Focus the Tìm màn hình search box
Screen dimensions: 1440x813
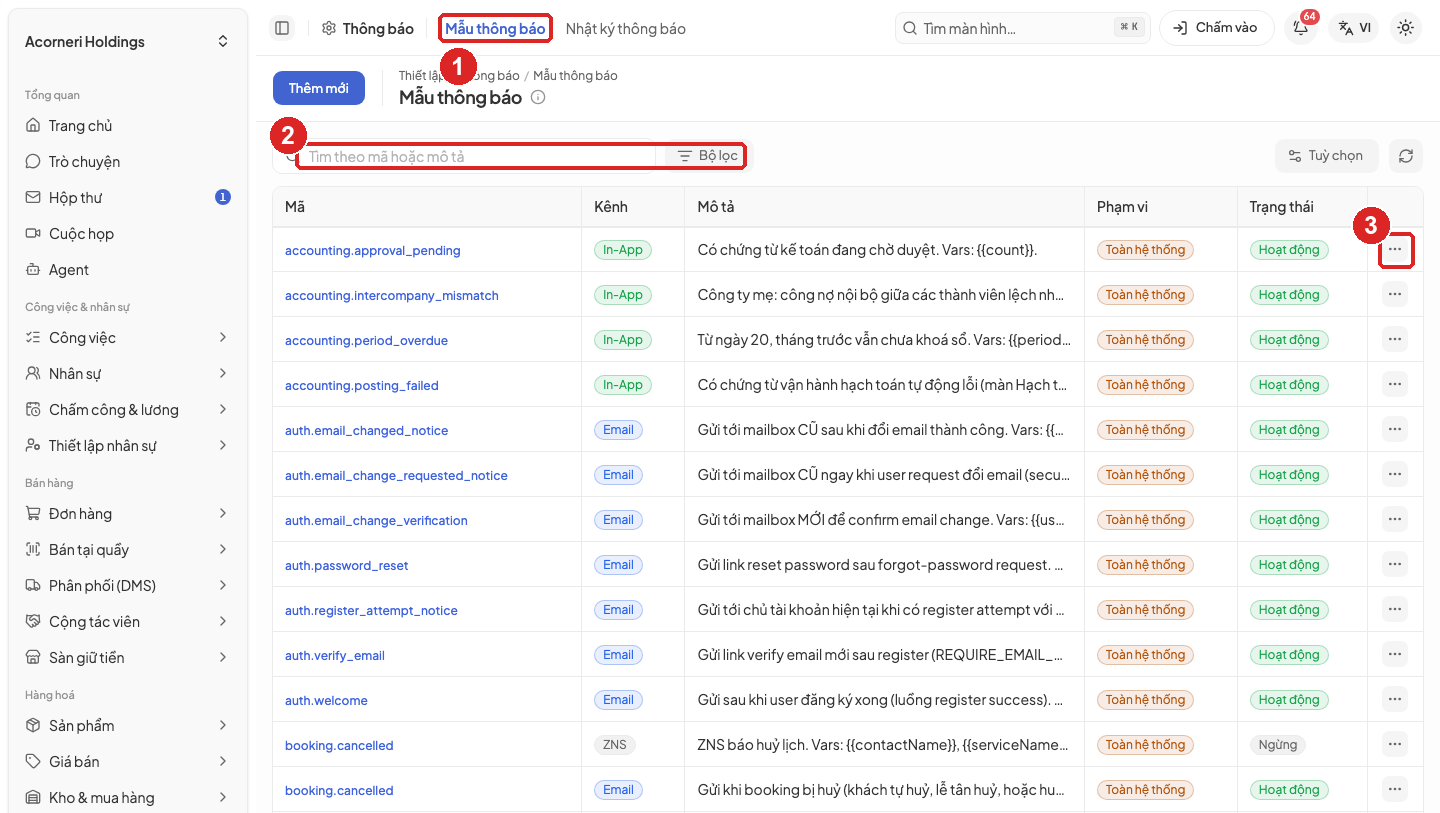(x=1022, y=28)
